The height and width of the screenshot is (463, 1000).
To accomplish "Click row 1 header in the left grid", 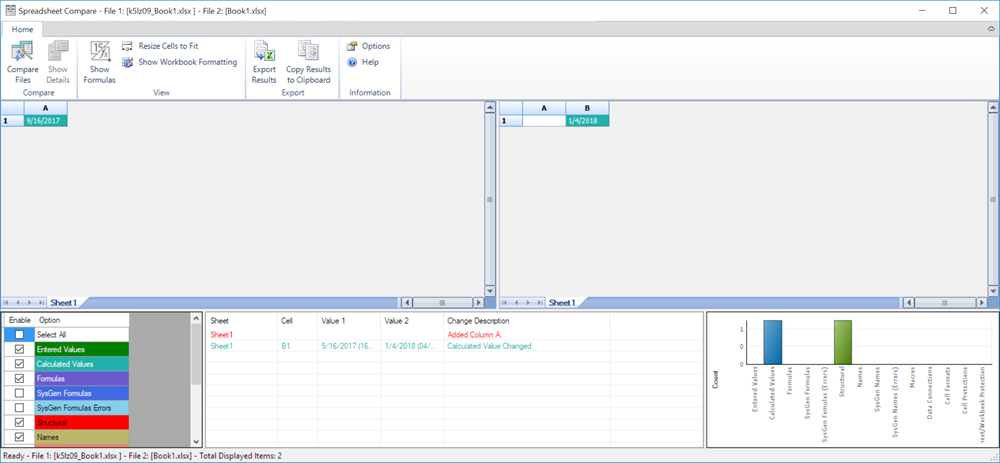I will tap(12, 120).
